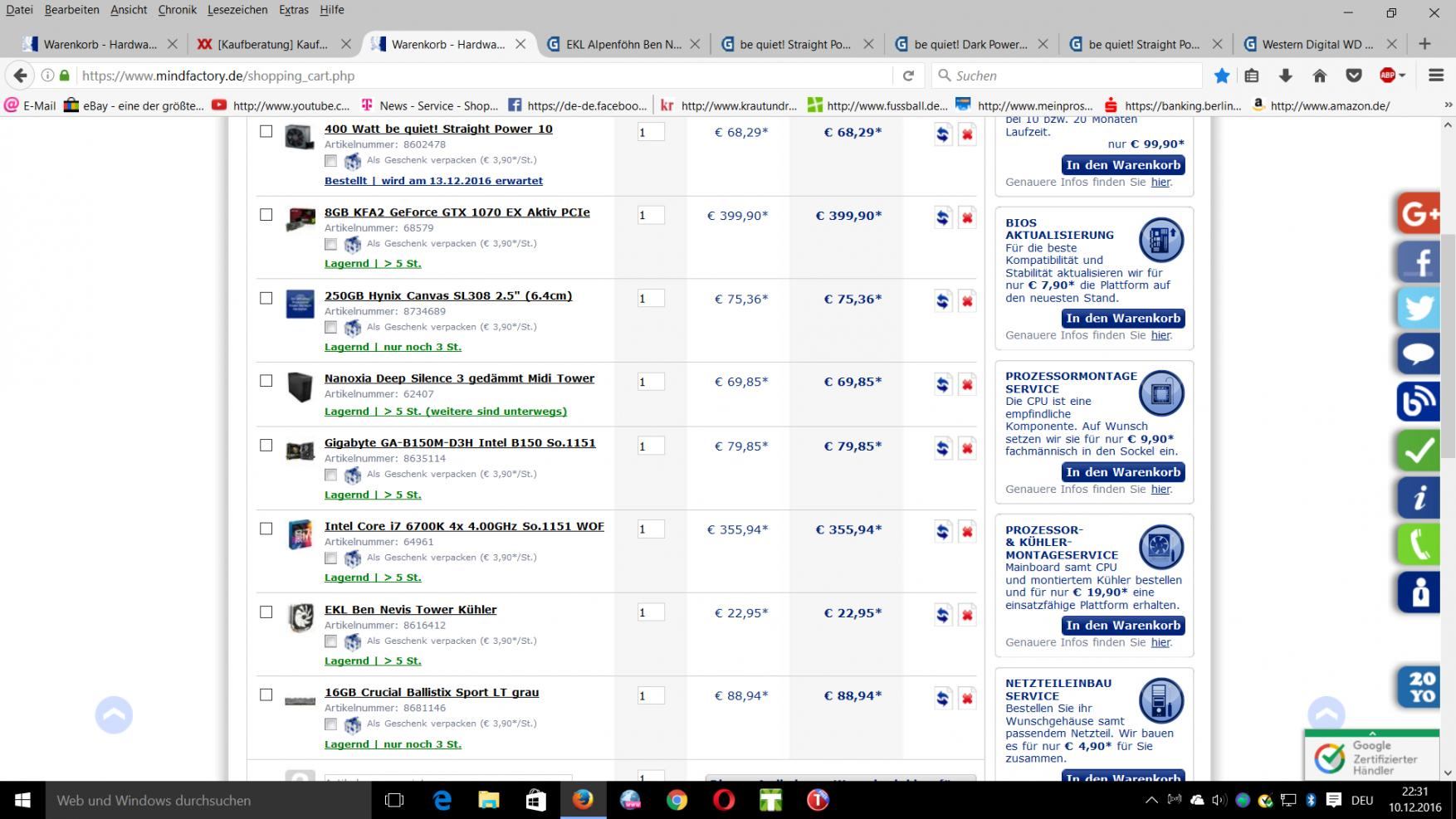Update quantity for EKL Ben Nevis cooler
1456x819 pixels.
[x=942, y=615]
